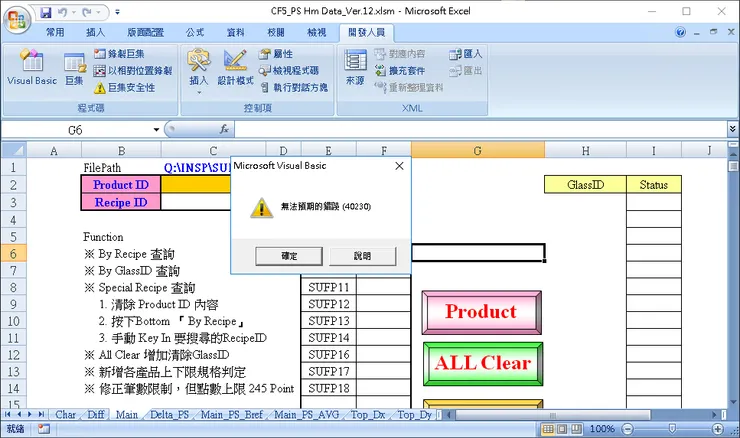Click the Undo arrow in the quick access toolbar
The height and width of the screenshot is (438, 740).
[x=63, y=12]
